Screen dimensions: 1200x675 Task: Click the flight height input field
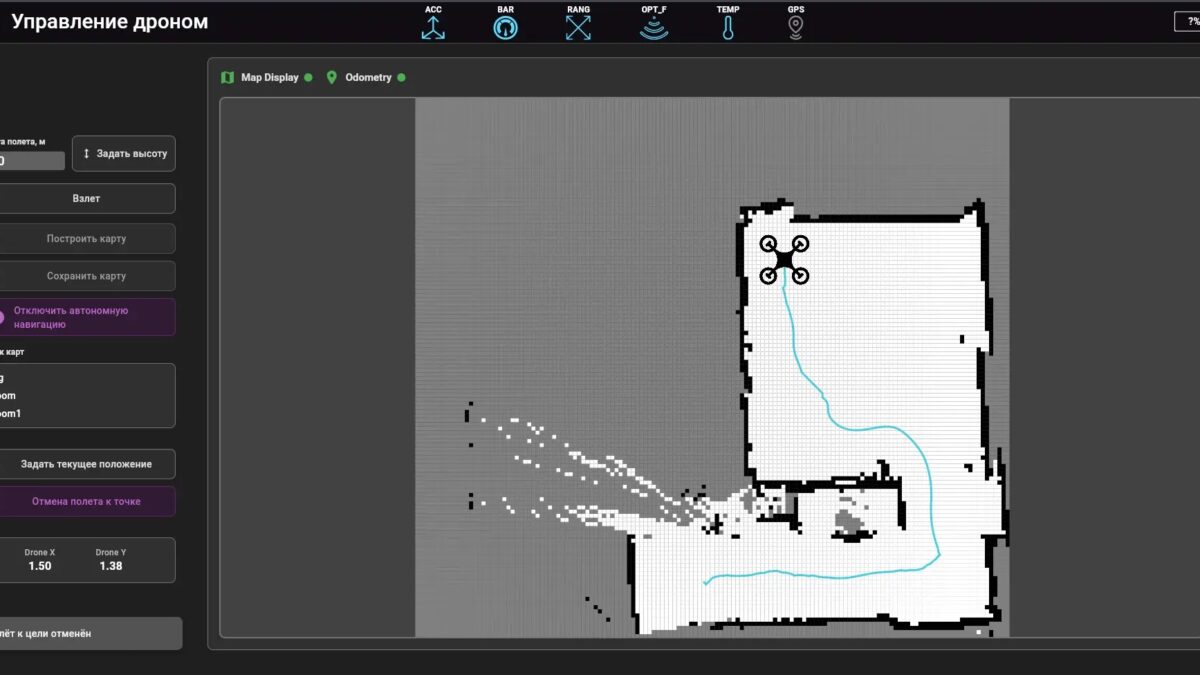click(32, 161)
